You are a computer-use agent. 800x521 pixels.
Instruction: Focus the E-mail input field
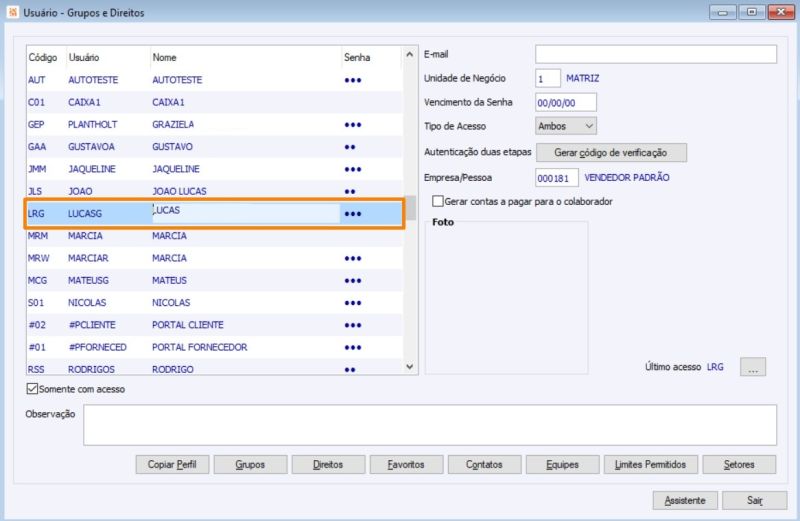pyautogui.click(x=656, y=54)
